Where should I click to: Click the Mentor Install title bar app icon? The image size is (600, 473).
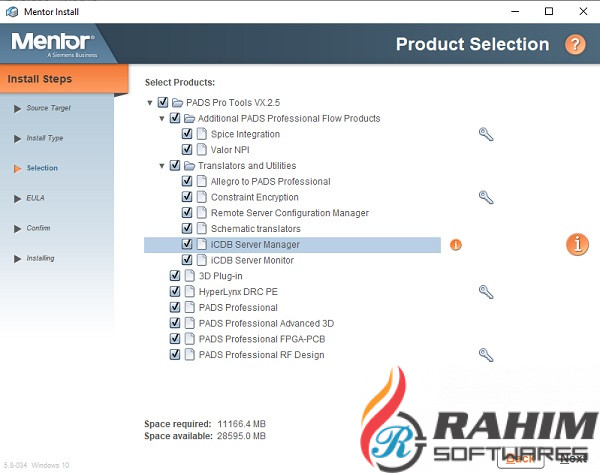tap(12, 12)
